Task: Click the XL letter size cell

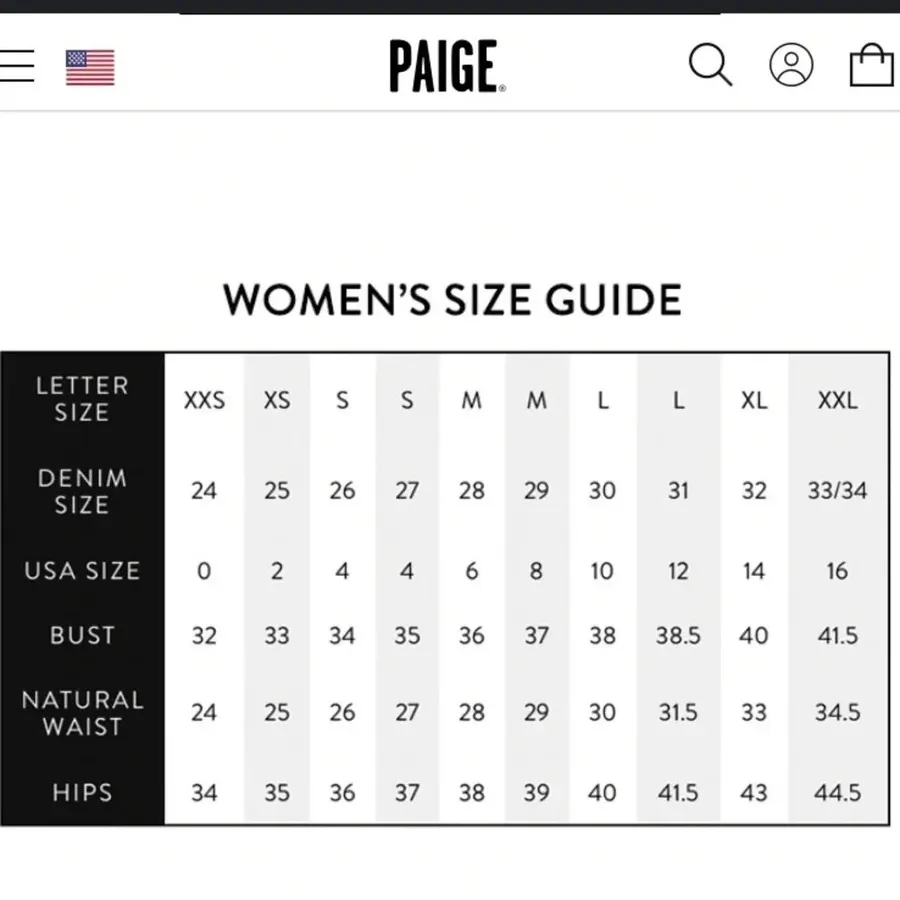Action: (x=754, y=400)
